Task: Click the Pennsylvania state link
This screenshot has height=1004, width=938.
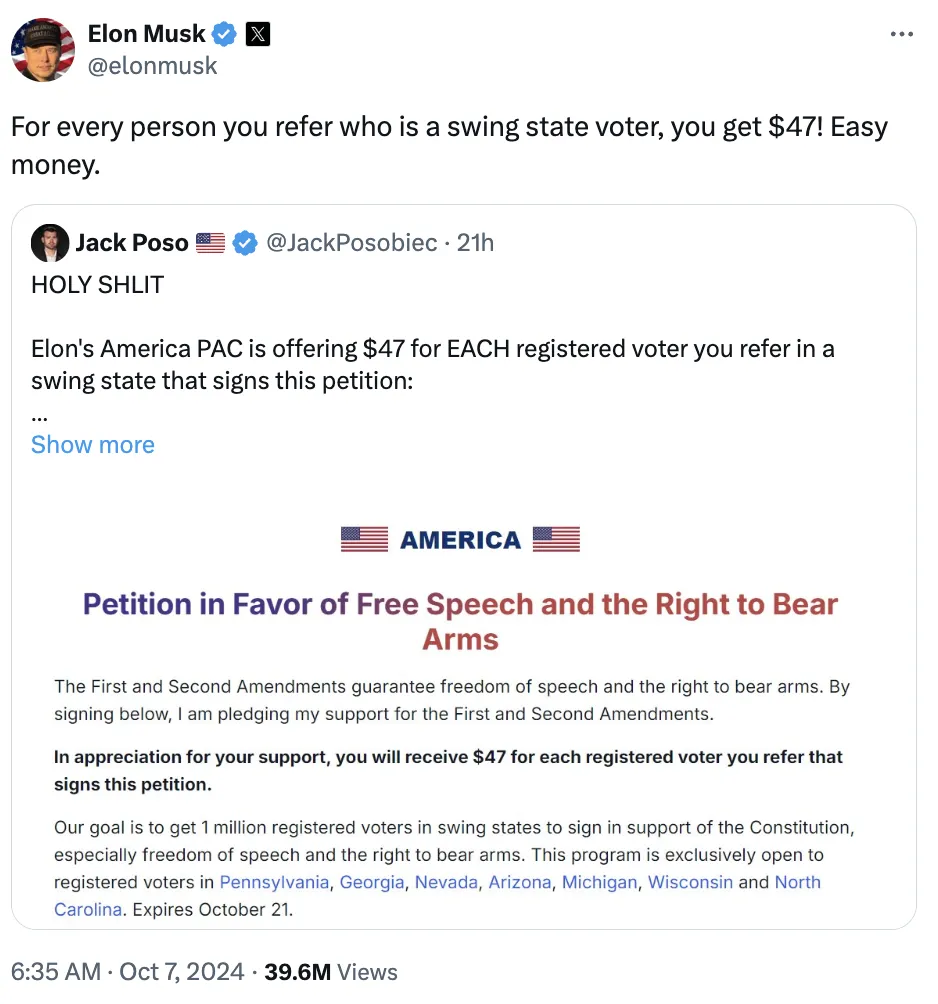Action: point(274,882)
